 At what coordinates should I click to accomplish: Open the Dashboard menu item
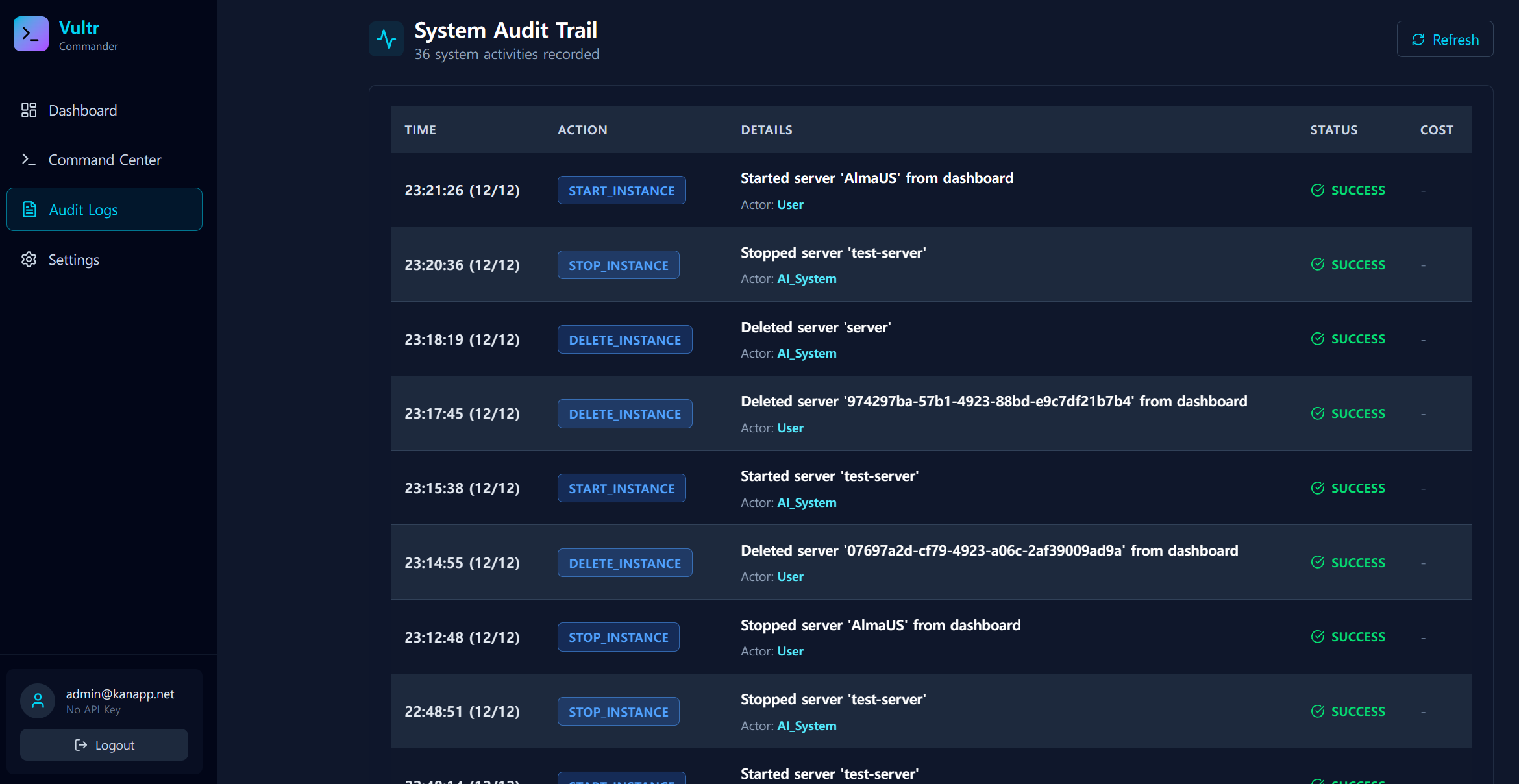(83, 110)
